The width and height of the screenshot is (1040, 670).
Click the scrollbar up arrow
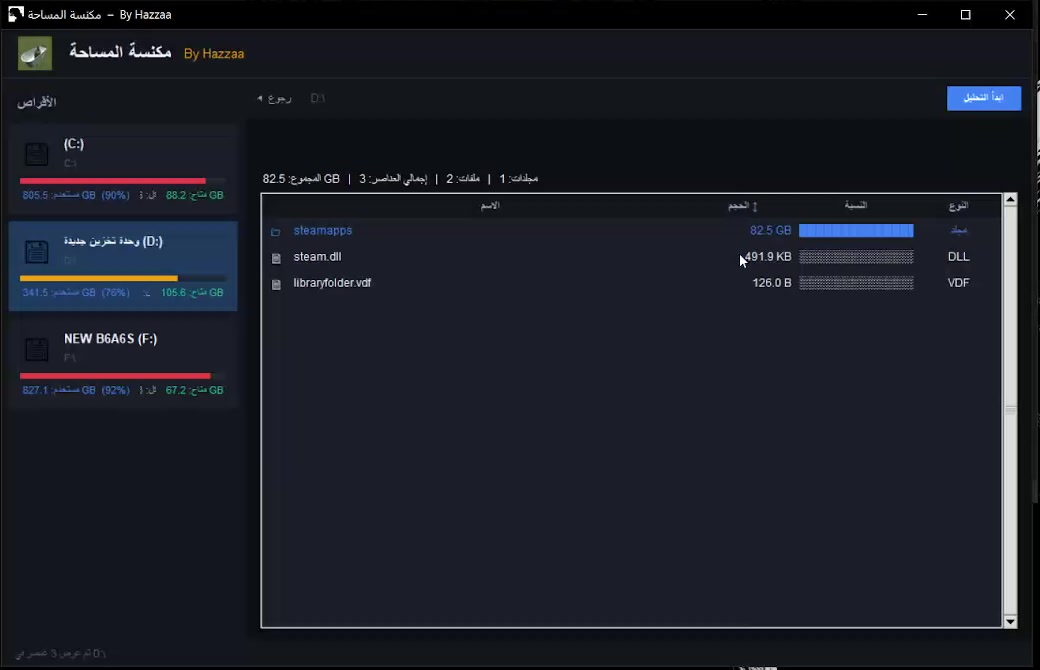coord(1010,200)
